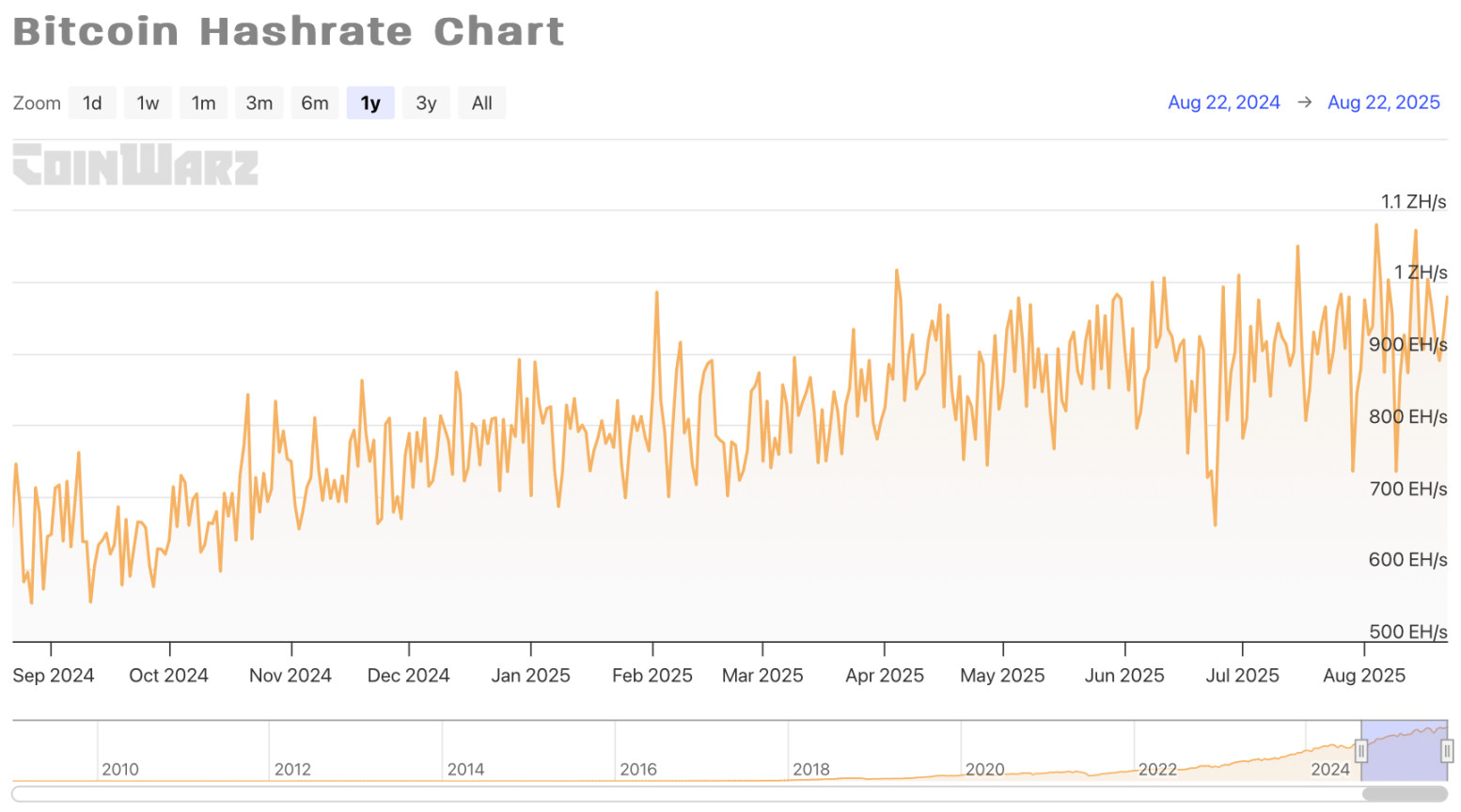Show All hashrate history
Screen dimensions: 1461x812
point(481,103)
